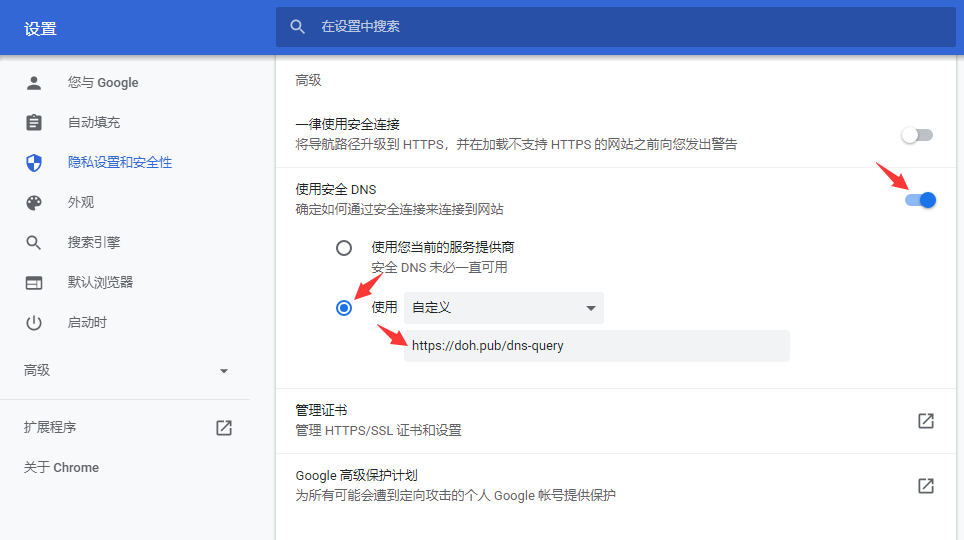Viewport: 964px width, 540px height.
Task: Enable the 一律使用安全连接 toggle
Action: (x=917, y=135)
